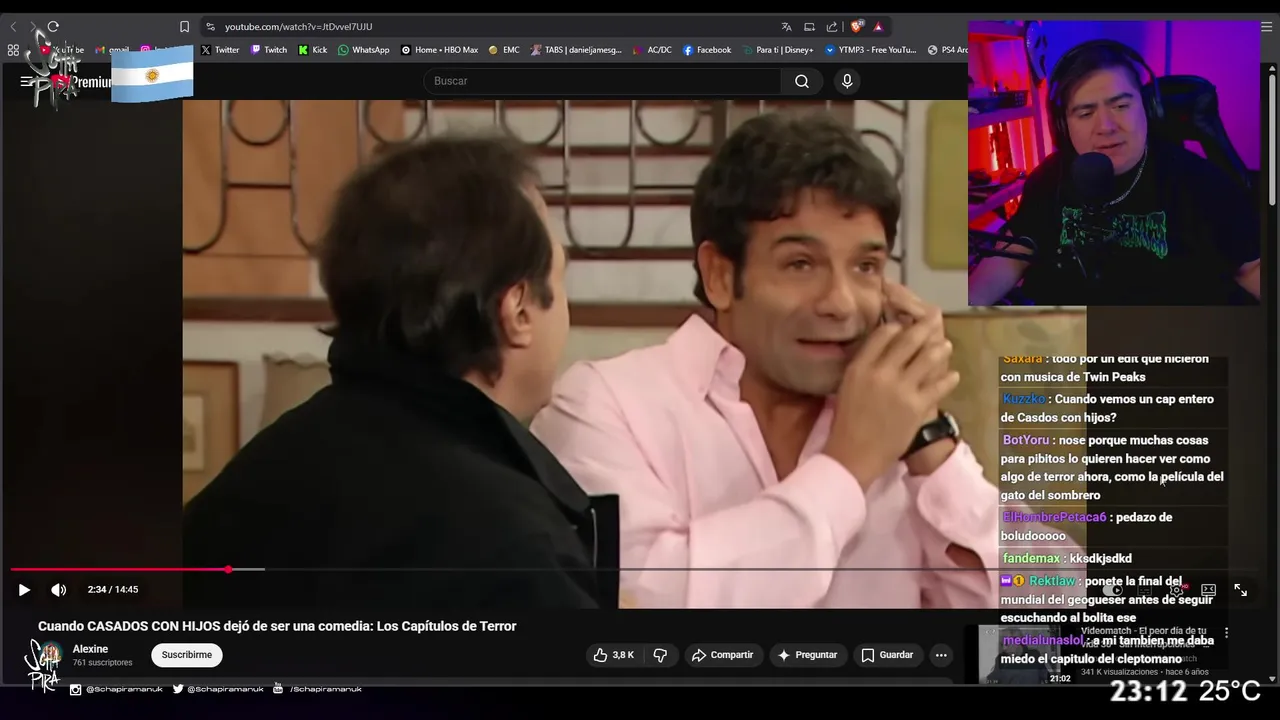Open the Alexine channel name
The image size is (1280, 720).
coord(90,649)
